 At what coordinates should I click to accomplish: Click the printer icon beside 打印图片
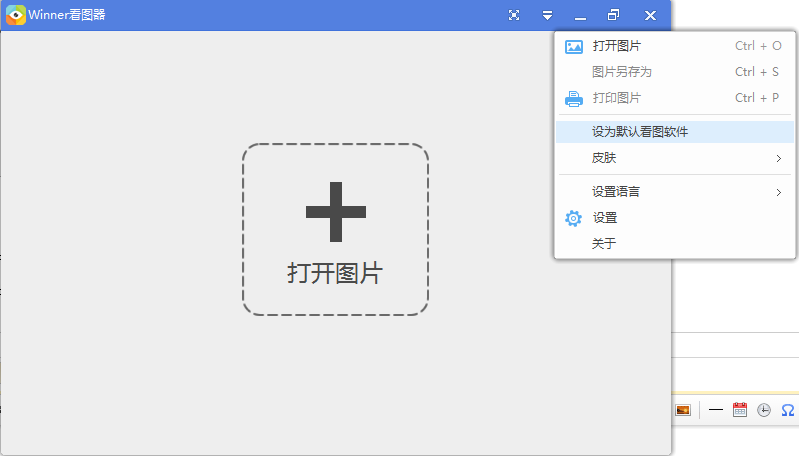(x=573, y=98)
